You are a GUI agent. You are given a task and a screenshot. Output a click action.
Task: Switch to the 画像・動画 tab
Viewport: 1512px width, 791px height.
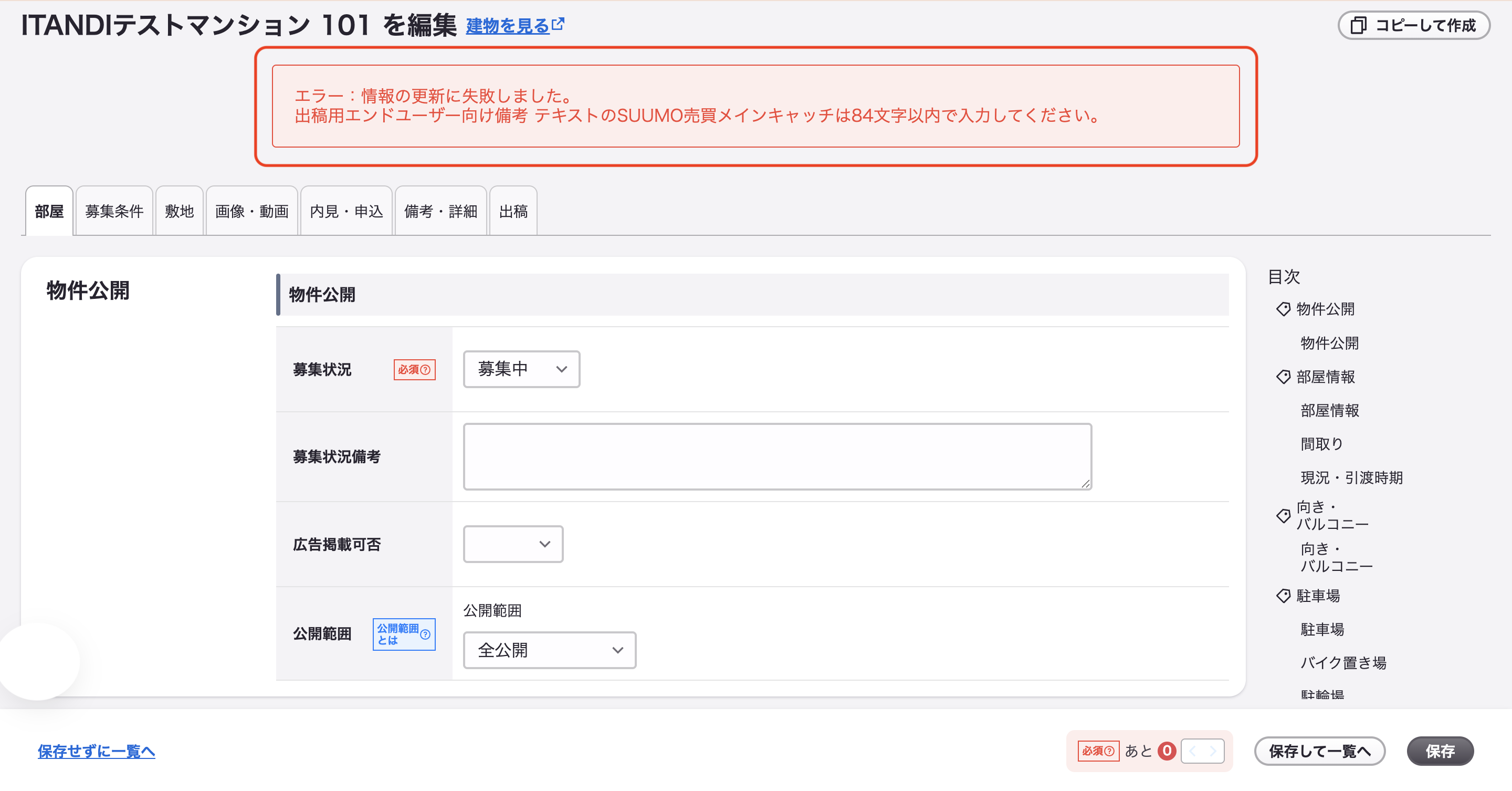click(x=252, y=211)
